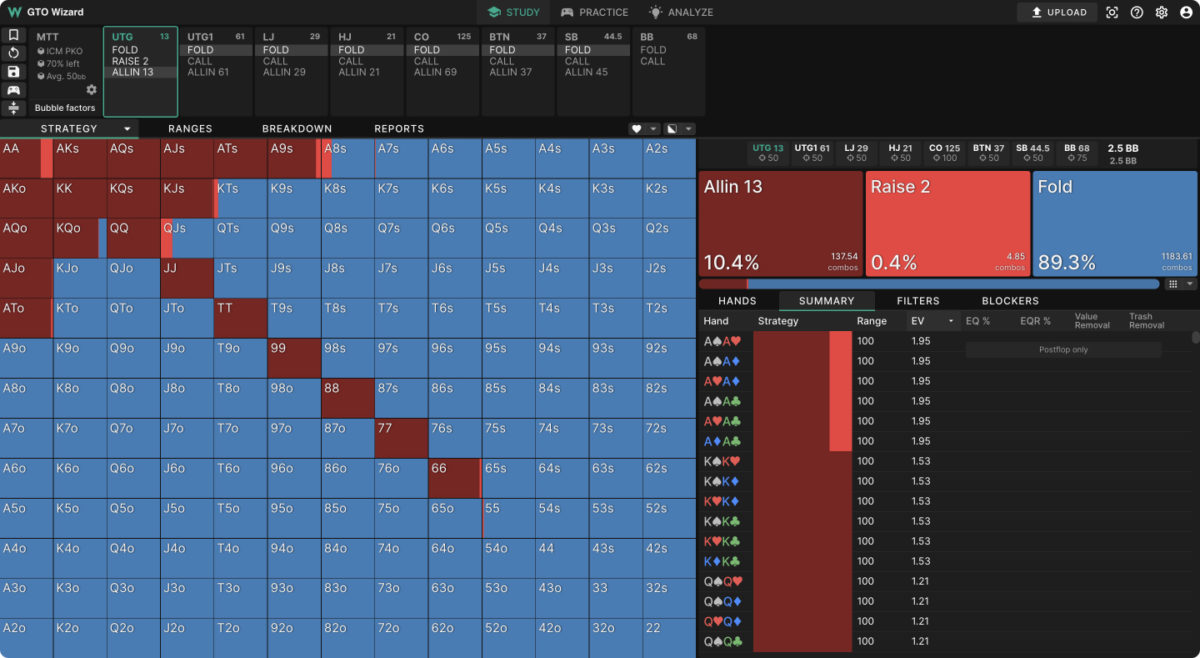Click the red Raise 2 action tile
This screenshot has width=1200, height=658.
(946, 224)
